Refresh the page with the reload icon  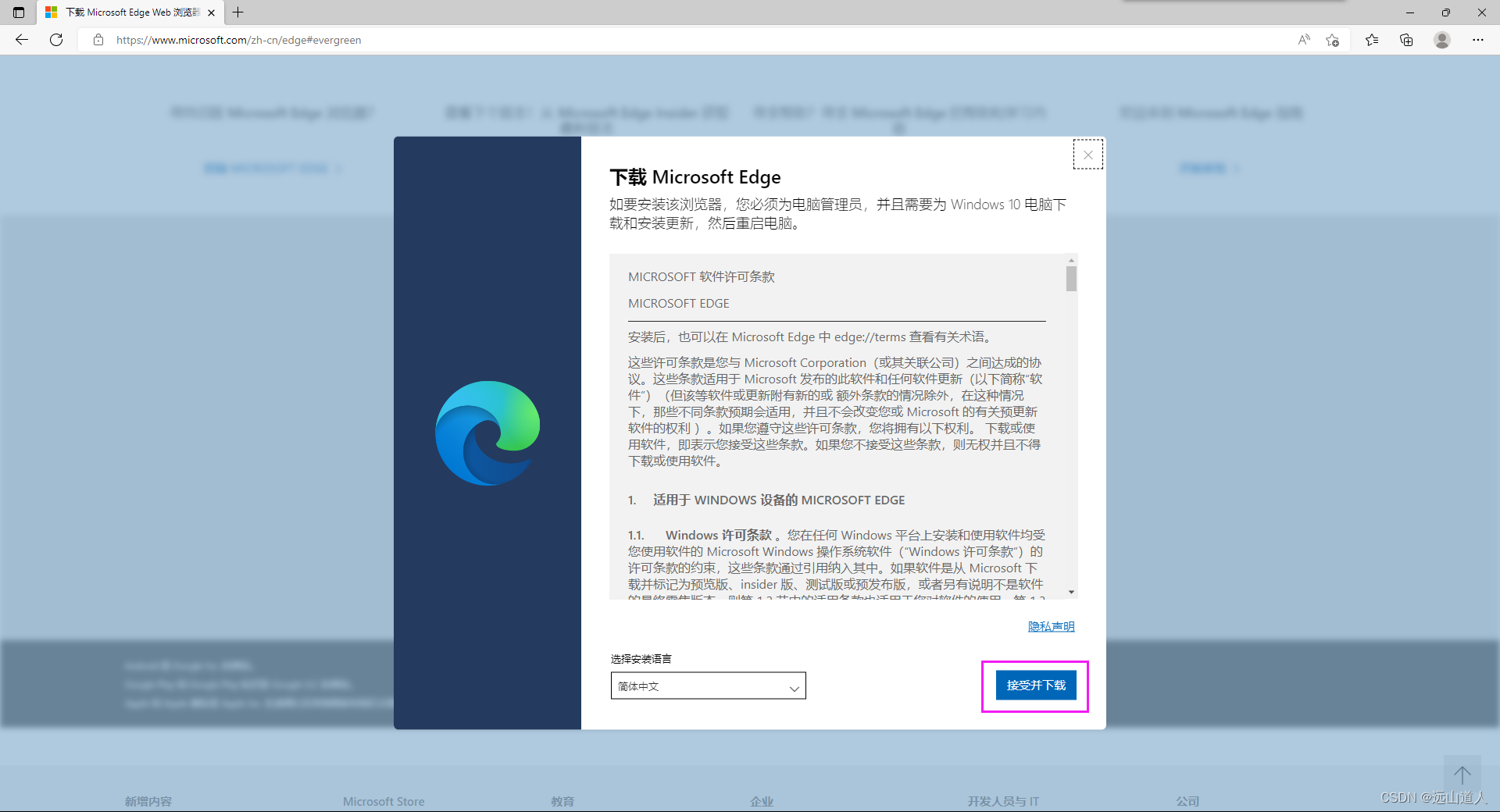[56, 40]
